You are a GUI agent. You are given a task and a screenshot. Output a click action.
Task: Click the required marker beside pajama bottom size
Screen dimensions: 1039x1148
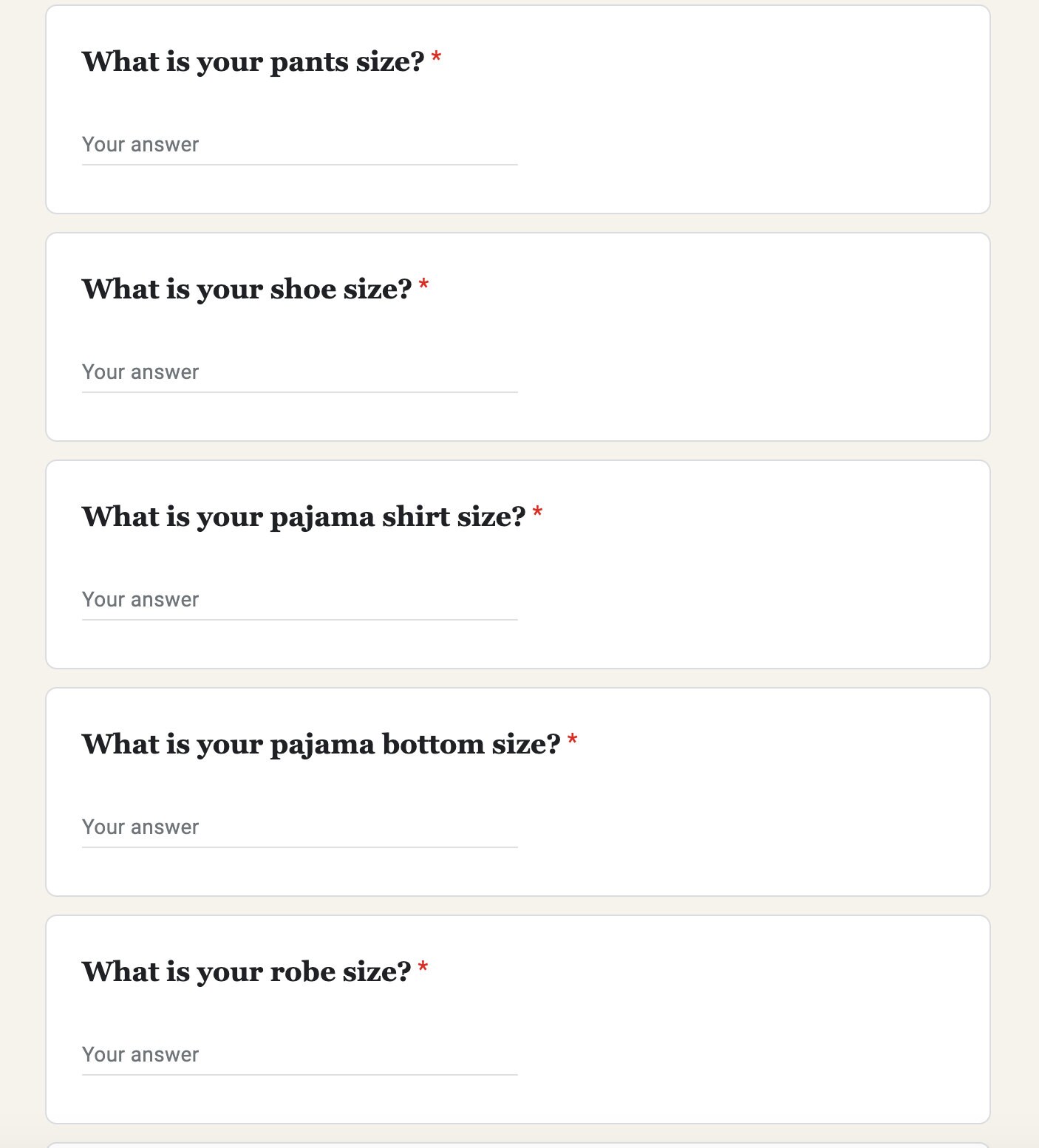[x=573, y=740]
